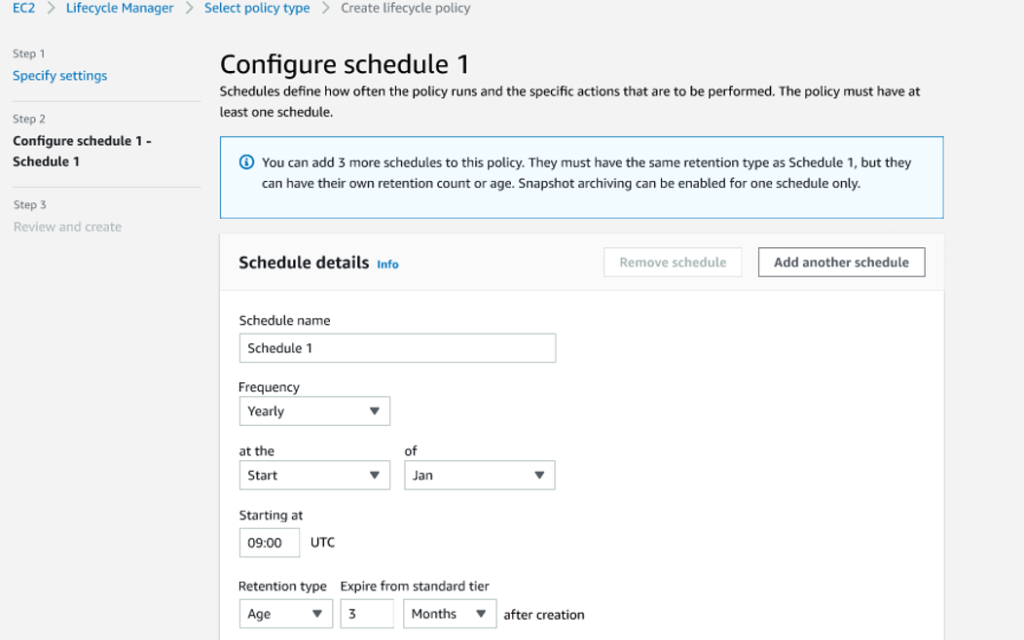This screenshot has height=640, width=1024.
Task: Open the Retention type dropdown showing Age
Action: pyautogui.click(x=286, y=613)
